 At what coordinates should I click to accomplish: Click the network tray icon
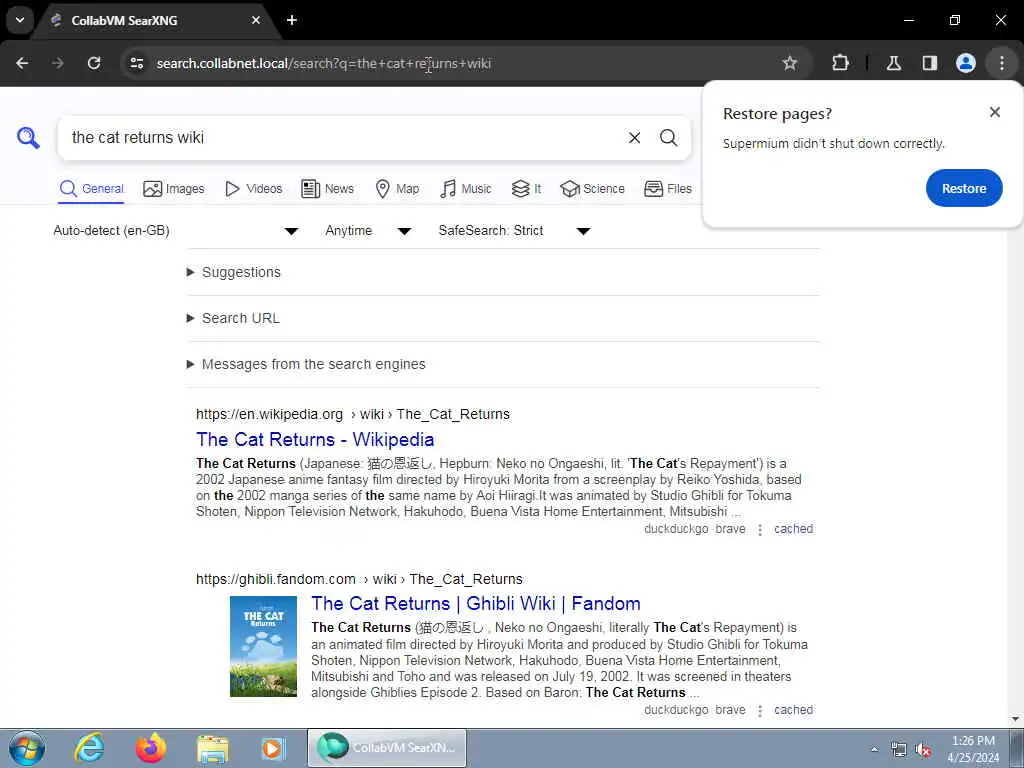[x=899, y=749]
